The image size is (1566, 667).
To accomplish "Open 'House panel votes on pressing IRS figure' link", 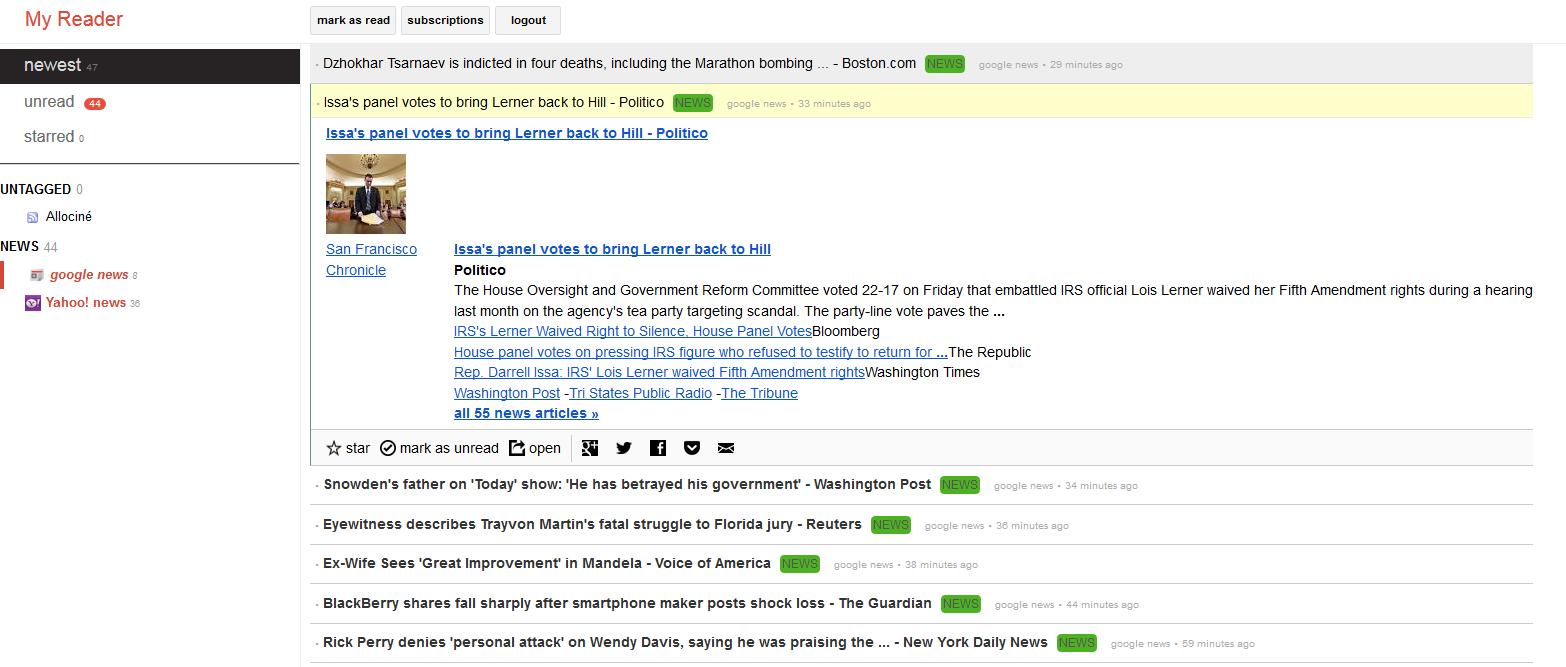I will pos(701,352).
